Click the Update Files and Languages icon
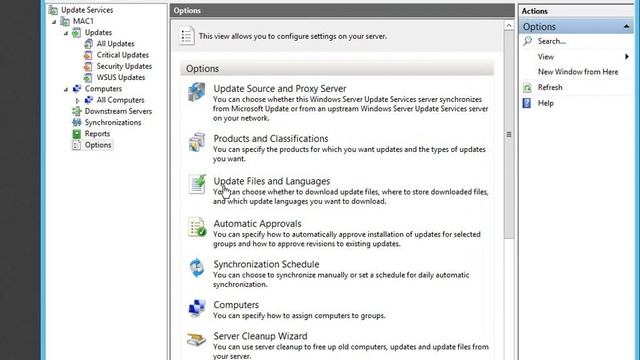This screenshot has width=640, height=360. (197, 184)
